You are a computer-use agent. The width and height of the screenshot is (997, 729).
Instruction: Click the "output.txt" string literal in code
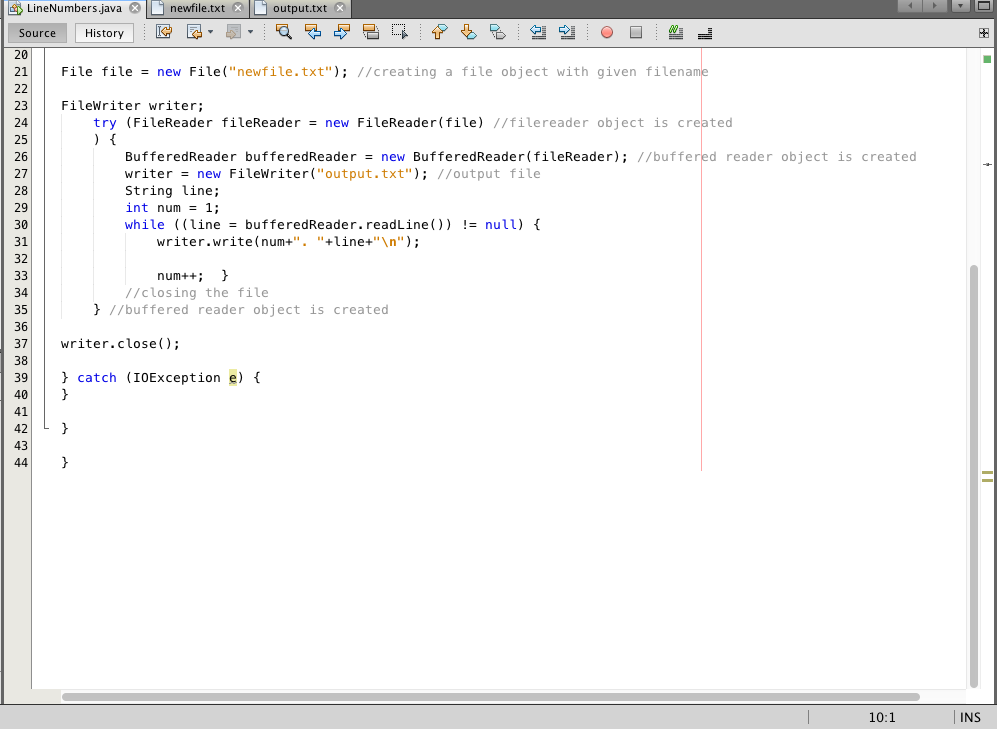click(x=365, y=174)
